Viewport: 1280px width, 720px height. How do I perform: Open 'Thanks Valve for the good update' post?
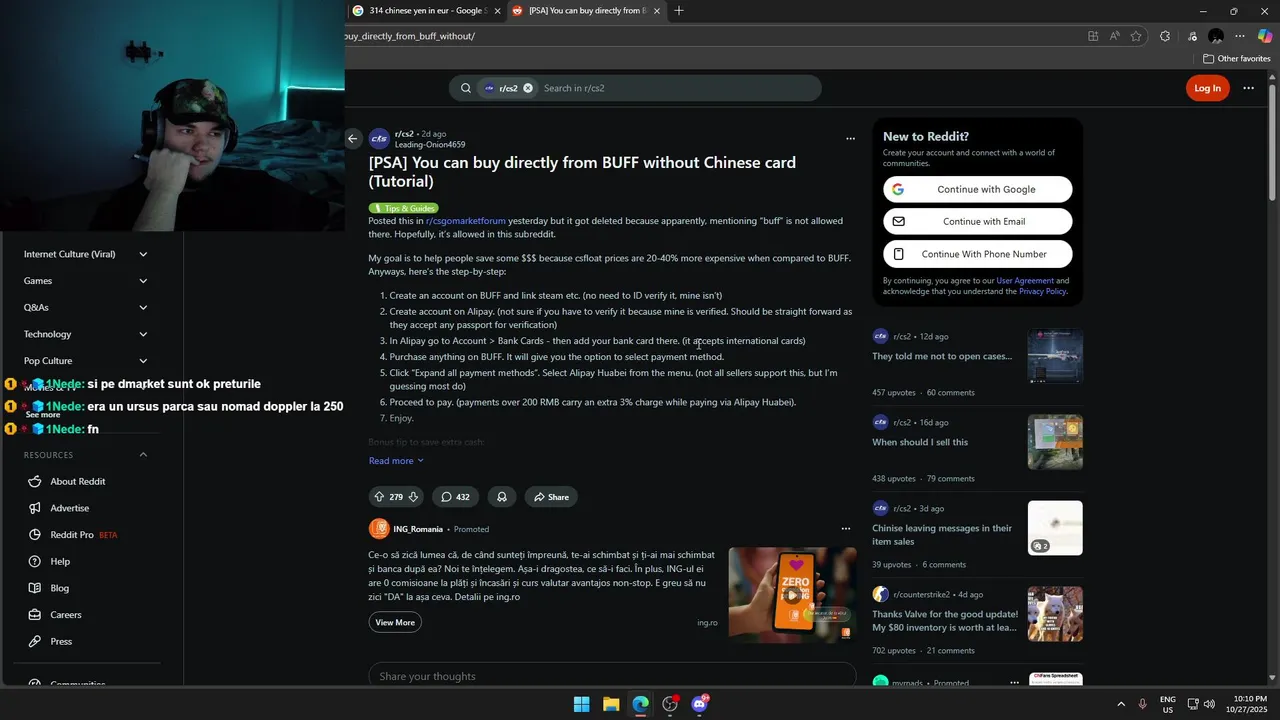point(945,621)
